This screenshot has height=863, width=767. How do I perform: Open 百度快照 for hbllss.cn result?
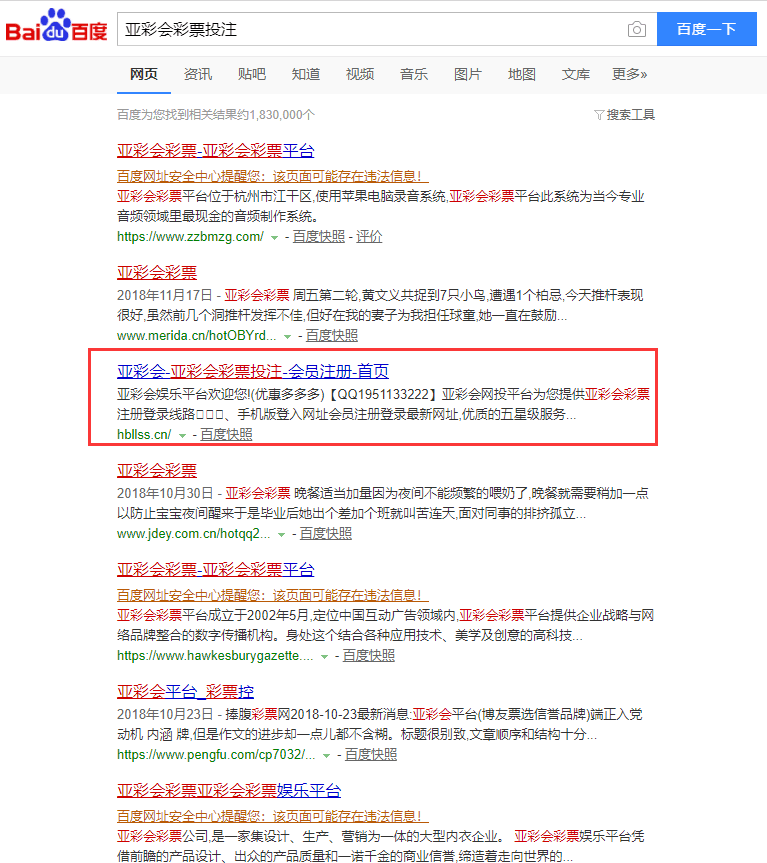click(226, 435)
